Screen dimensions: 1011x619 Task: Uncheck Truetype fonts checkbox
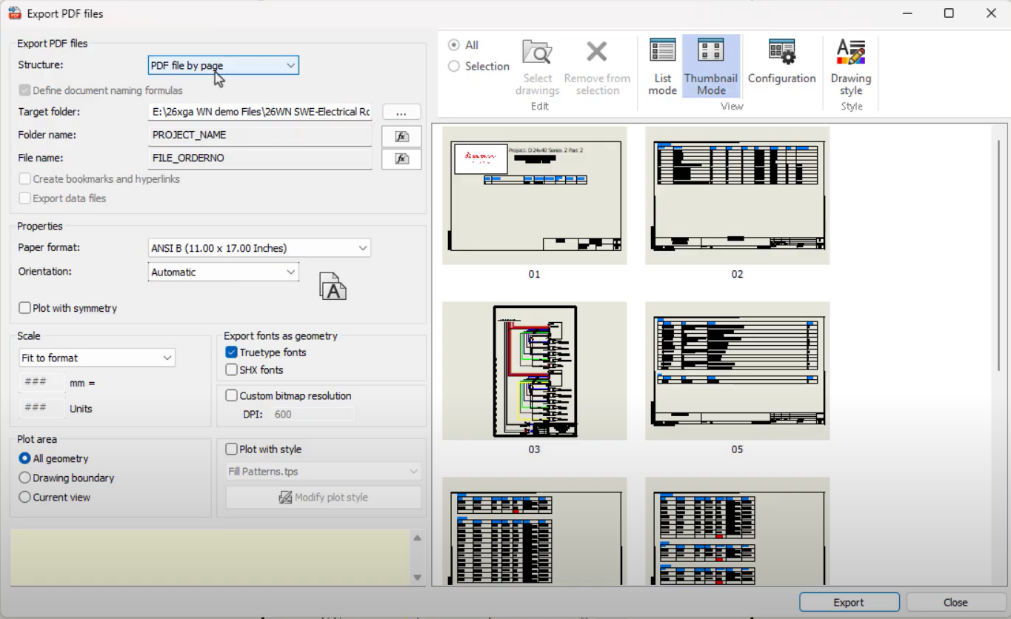232,352
